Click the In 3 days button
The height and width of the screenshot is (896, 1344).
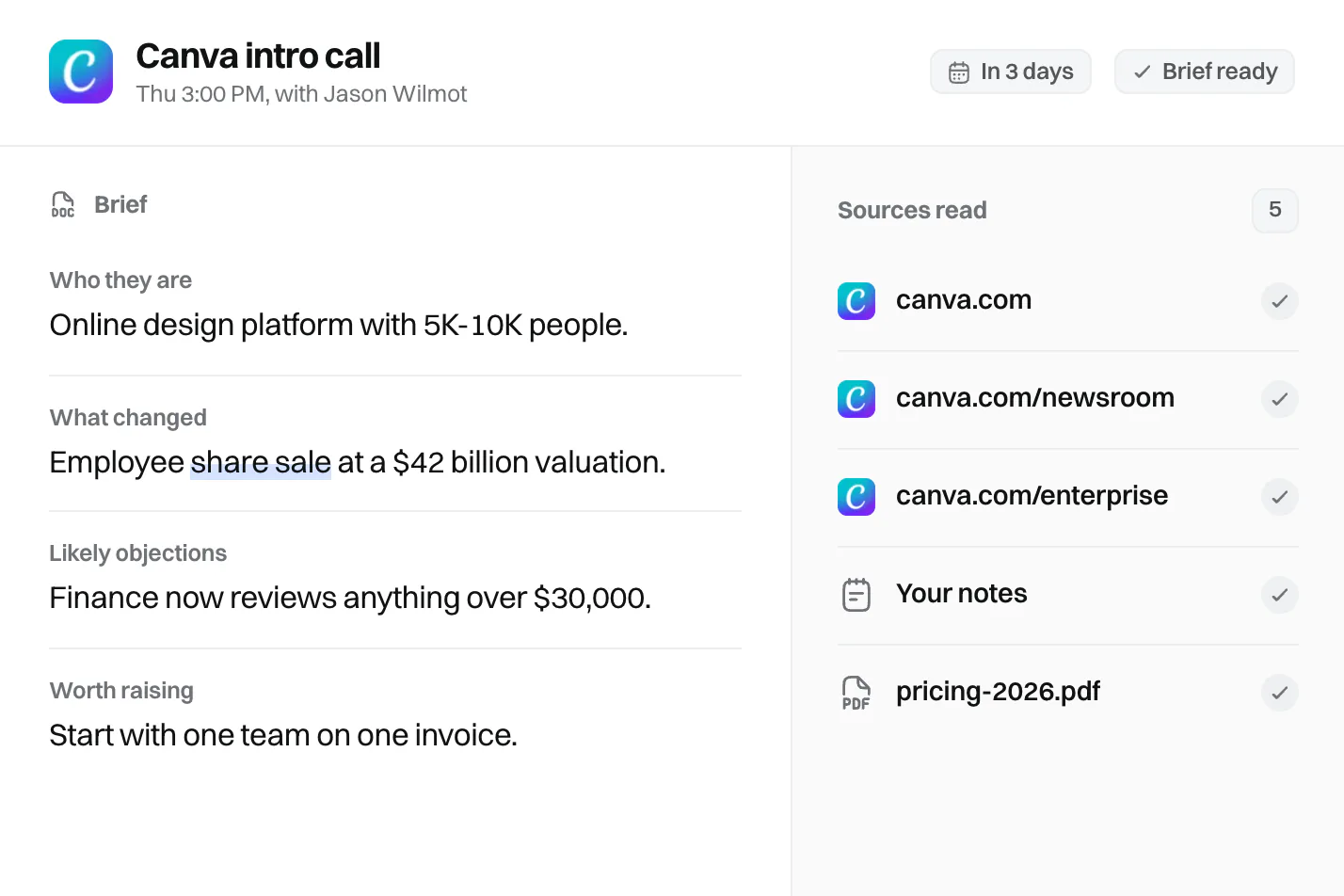[x=1011, y=72]
